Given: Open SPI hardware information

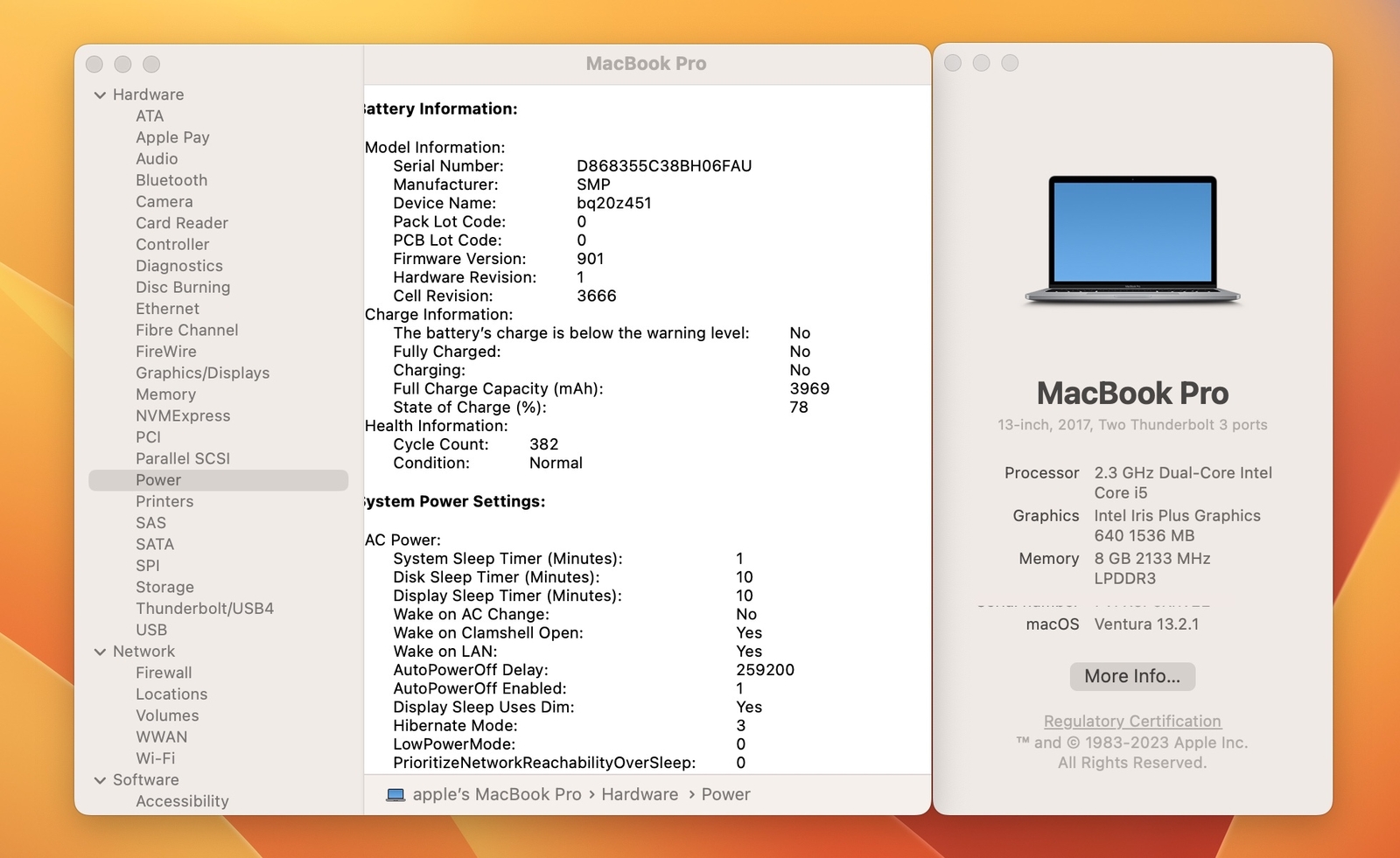Looking at the screenshot, I should click(148, 566).
